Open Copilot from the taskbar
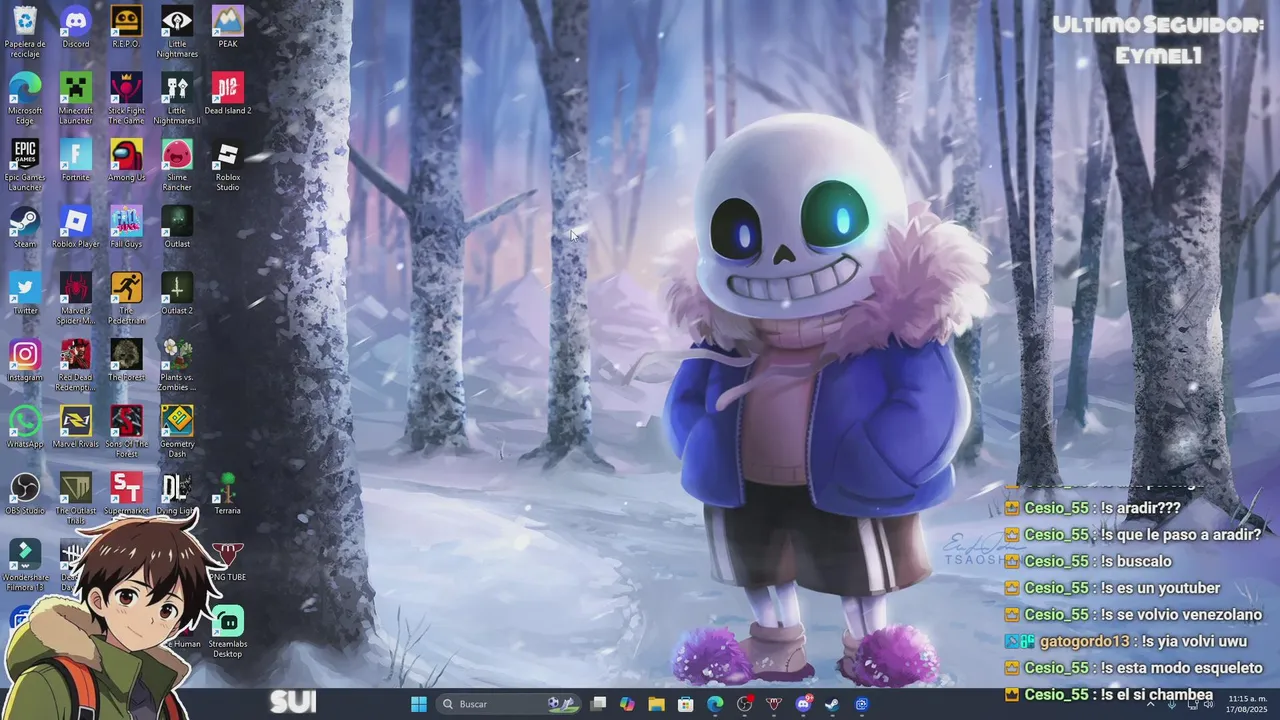1280x720 pixels. click(x=627, y=704)
